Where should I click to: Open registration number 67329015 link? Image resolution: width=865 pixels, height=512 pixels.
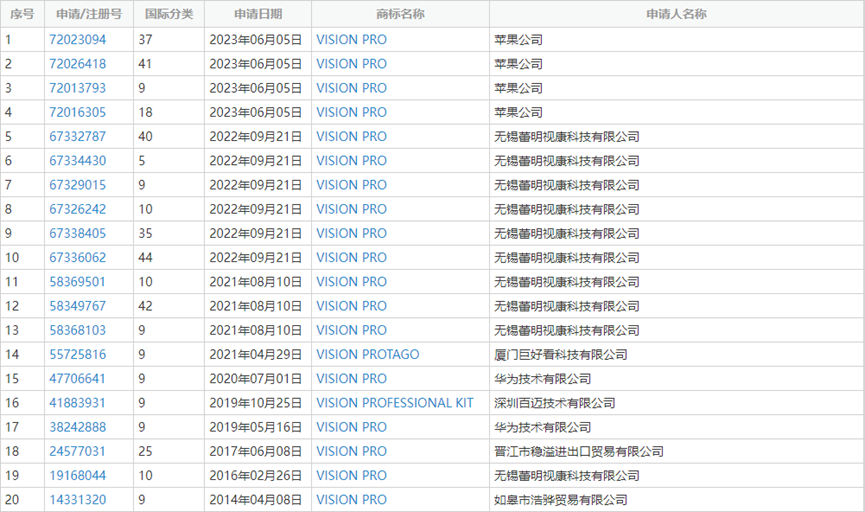coord(77,185)
